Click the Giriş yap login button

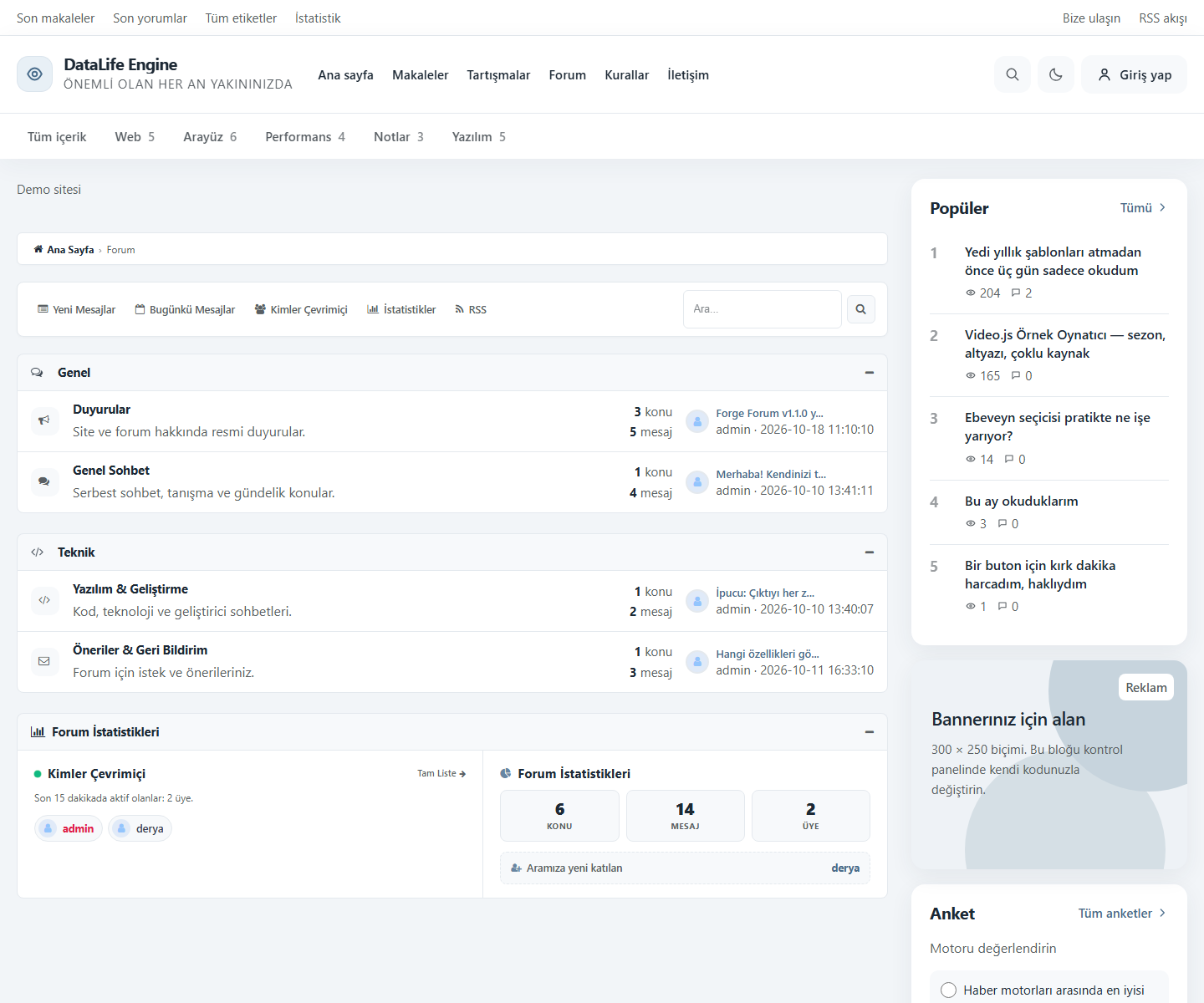click(1134, 74)
